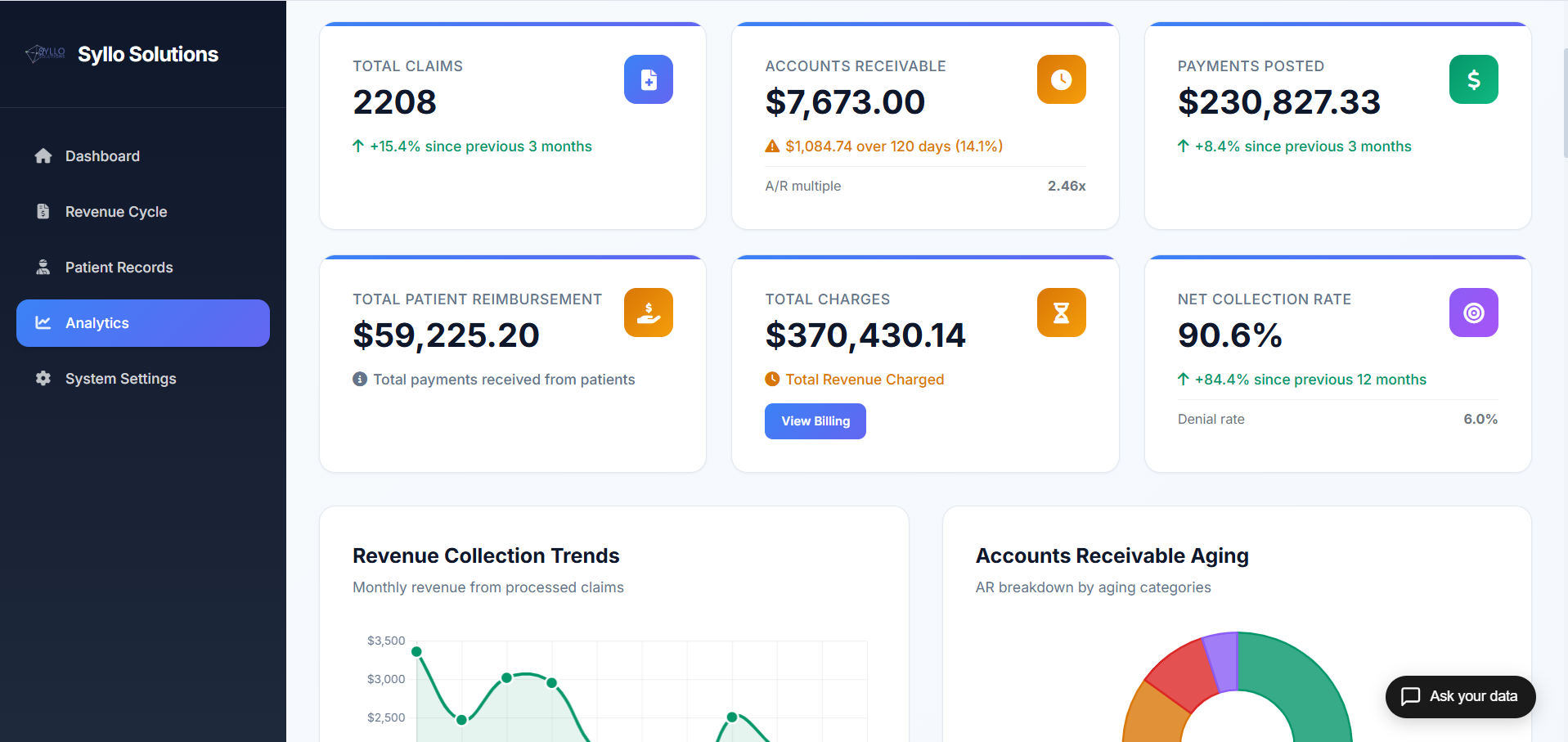Click the Revenue Cycle invoice icon
1568x742 pixels.
click(43, 212)
